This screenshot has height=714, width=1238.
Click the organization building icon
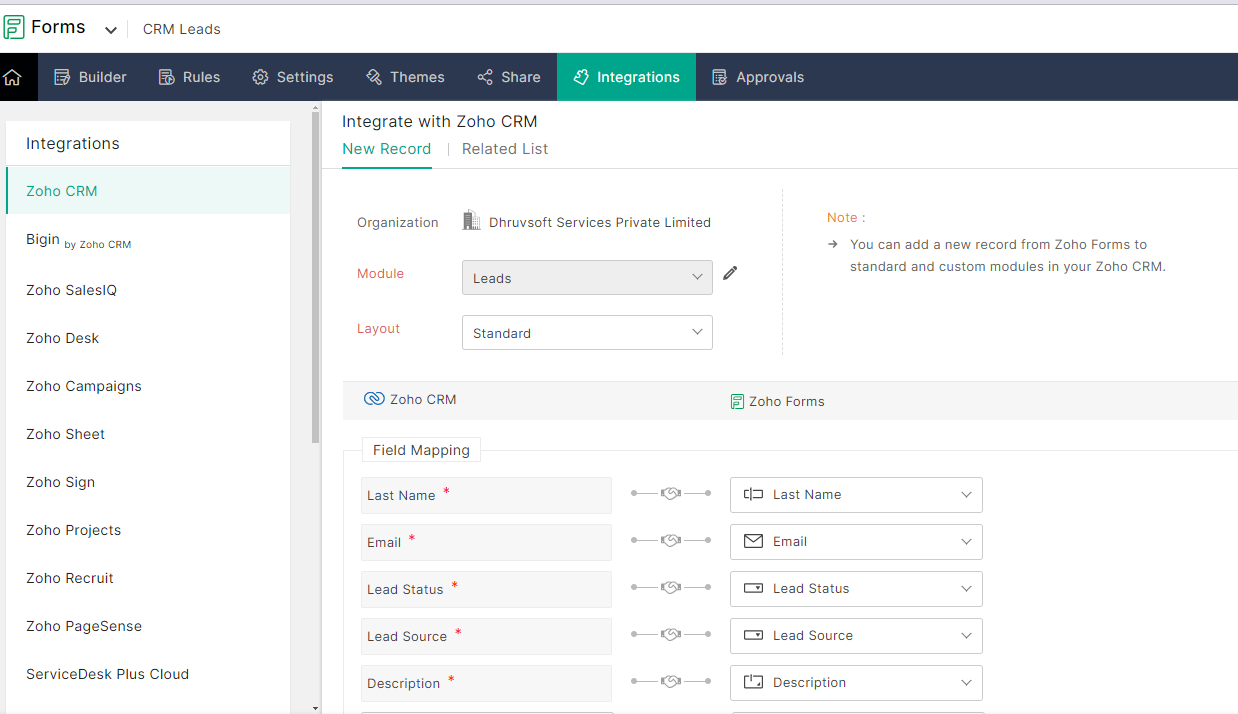pos(472,221)
